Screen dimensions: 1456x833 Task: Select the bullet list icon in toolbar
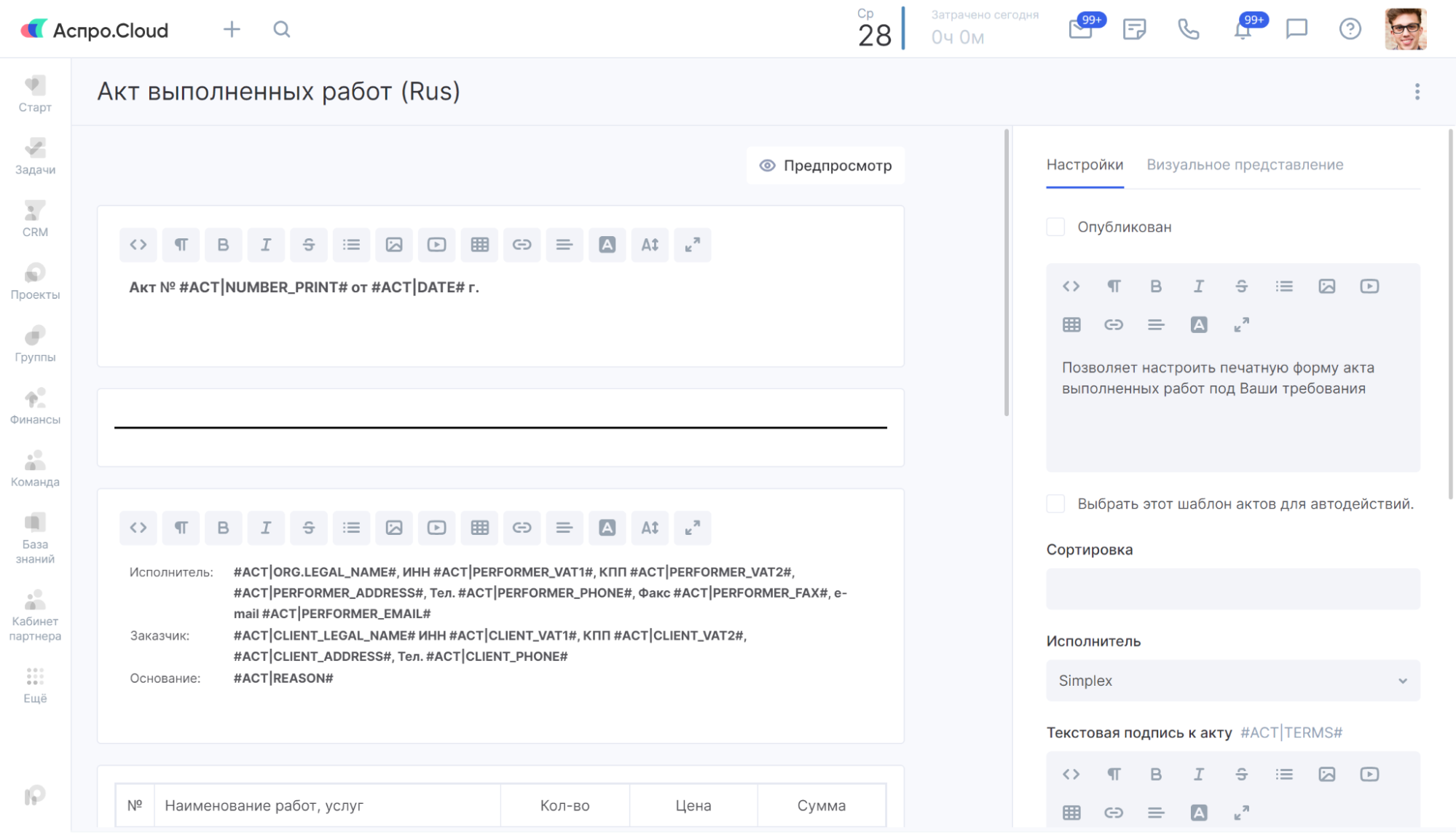pos(351,244)
